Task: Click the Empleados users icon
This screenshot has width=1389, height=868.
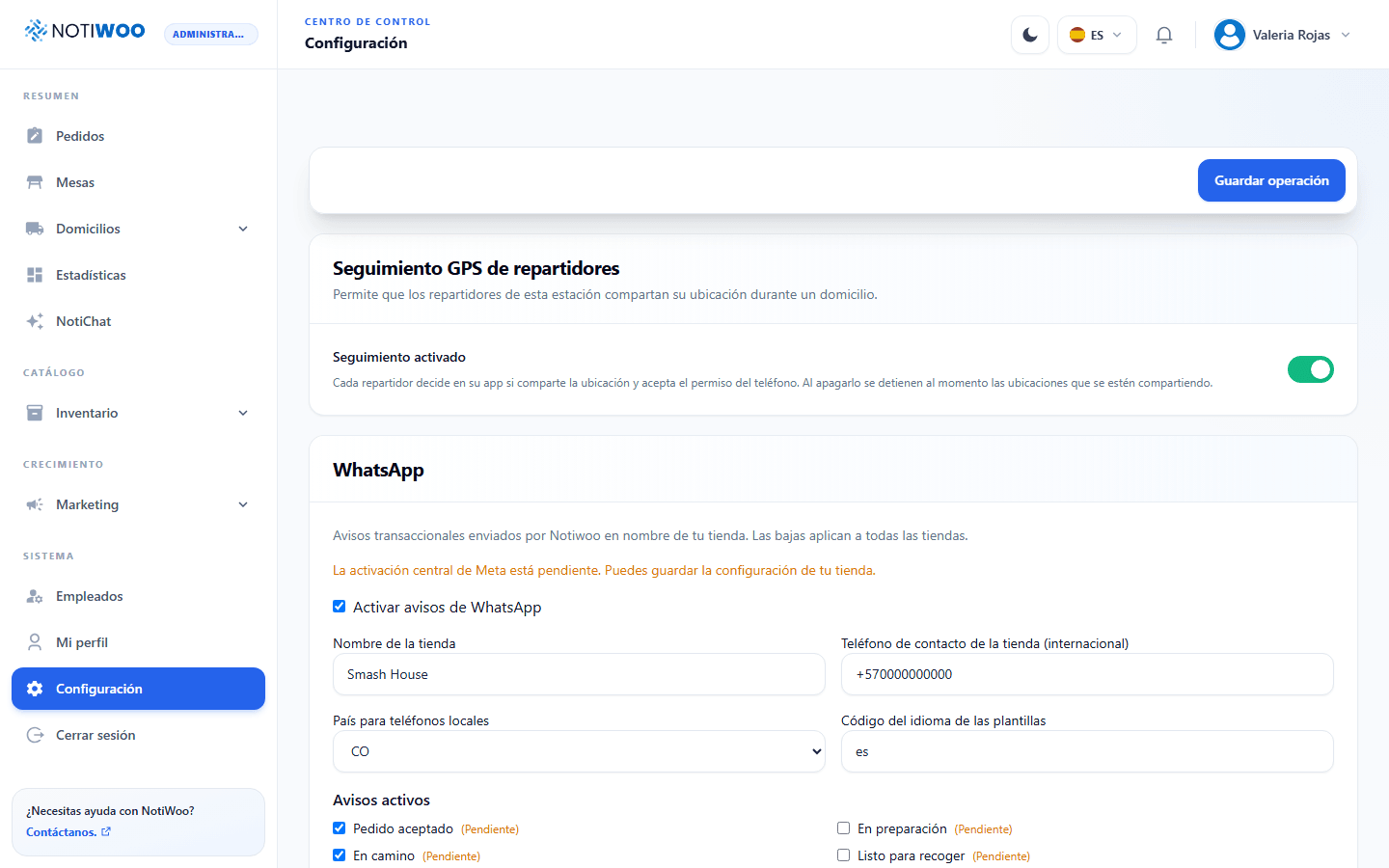Action: point(35,596)
